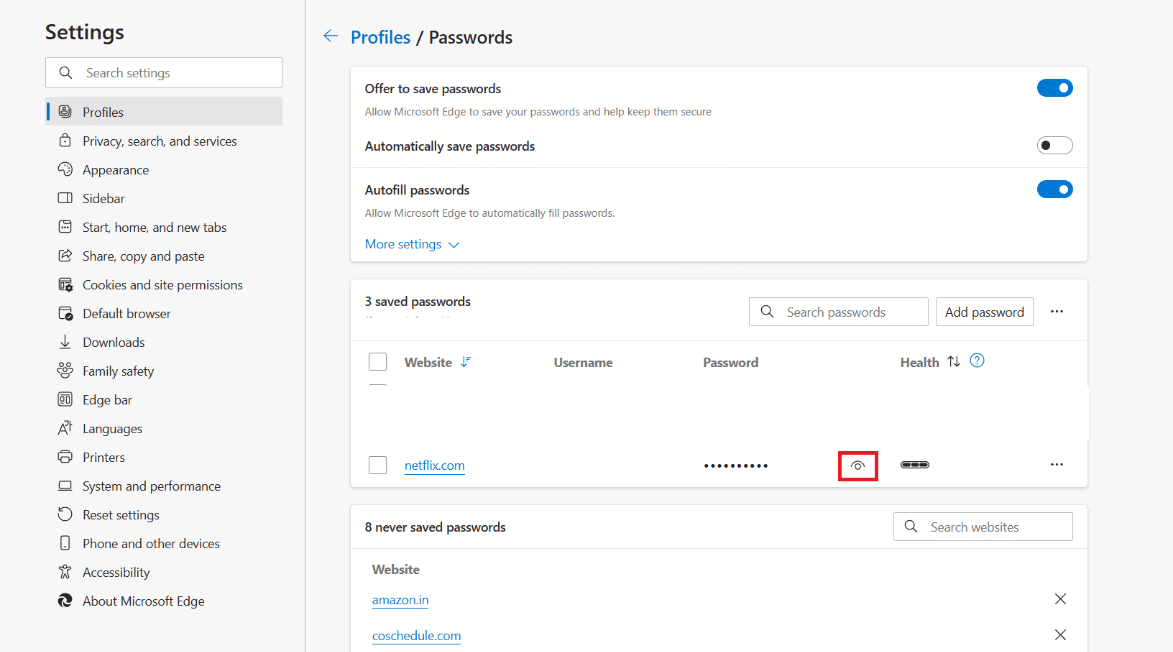Tick the select-all Website header checkbox
Viewport: 1173px width, 652px height.
378,362
